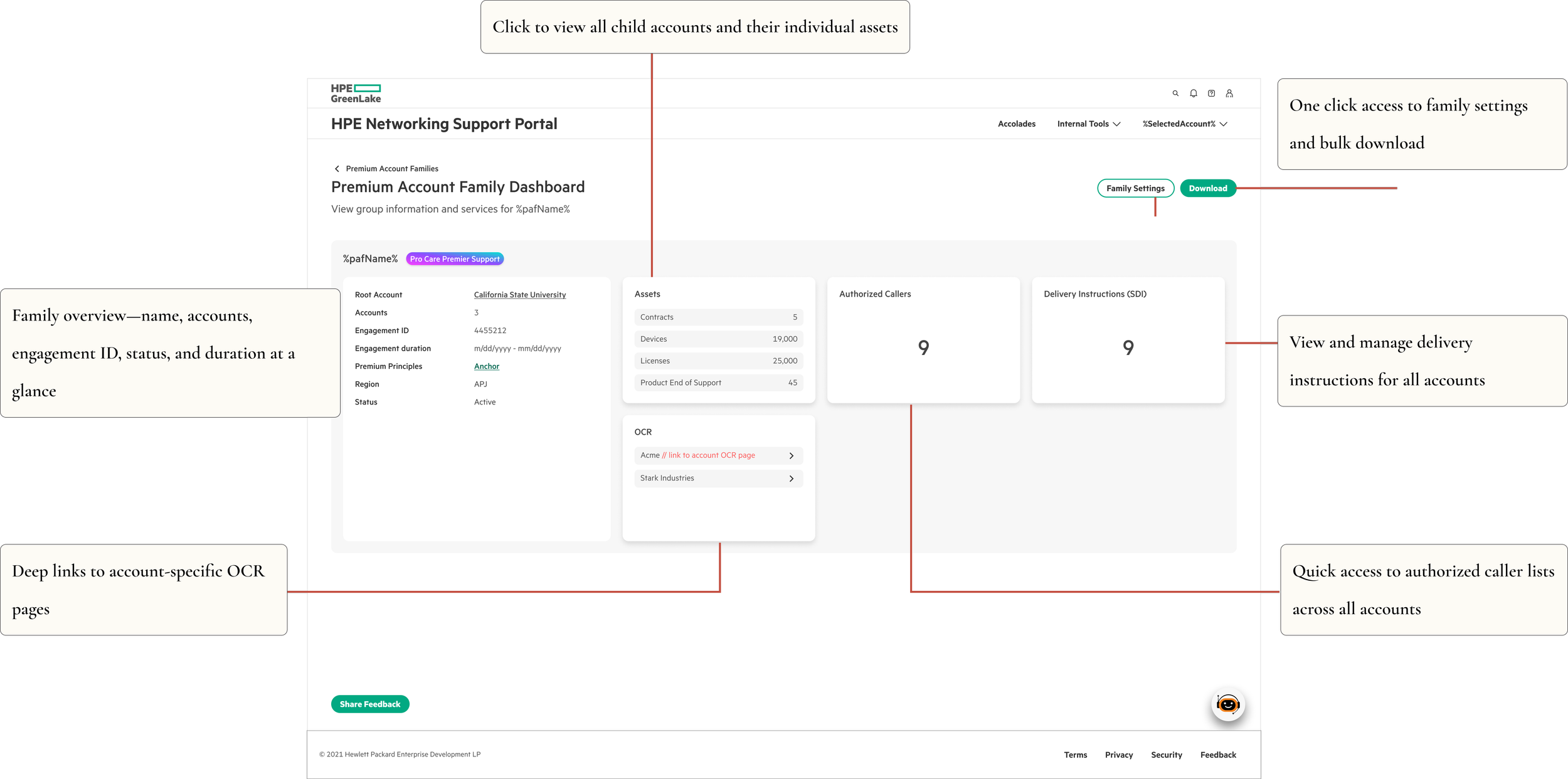Viewport: 1568px width, 779px height.
Task: Click arrow on Stark Industries OCR row
Action: tap(791, 479)
